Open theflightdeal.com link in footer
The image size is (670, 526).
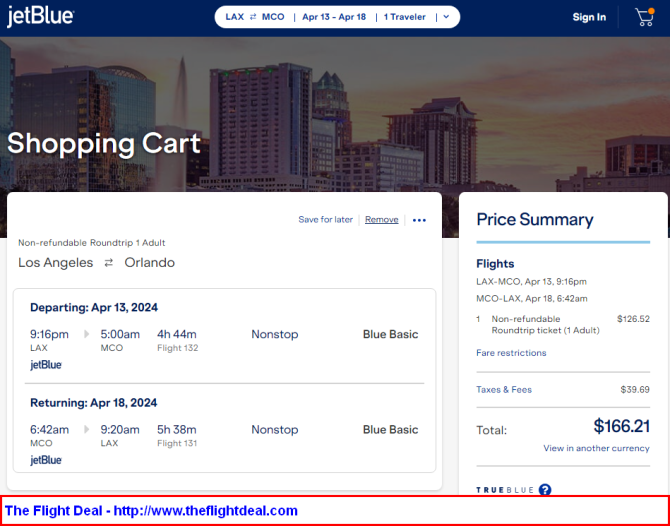(206, 511)
